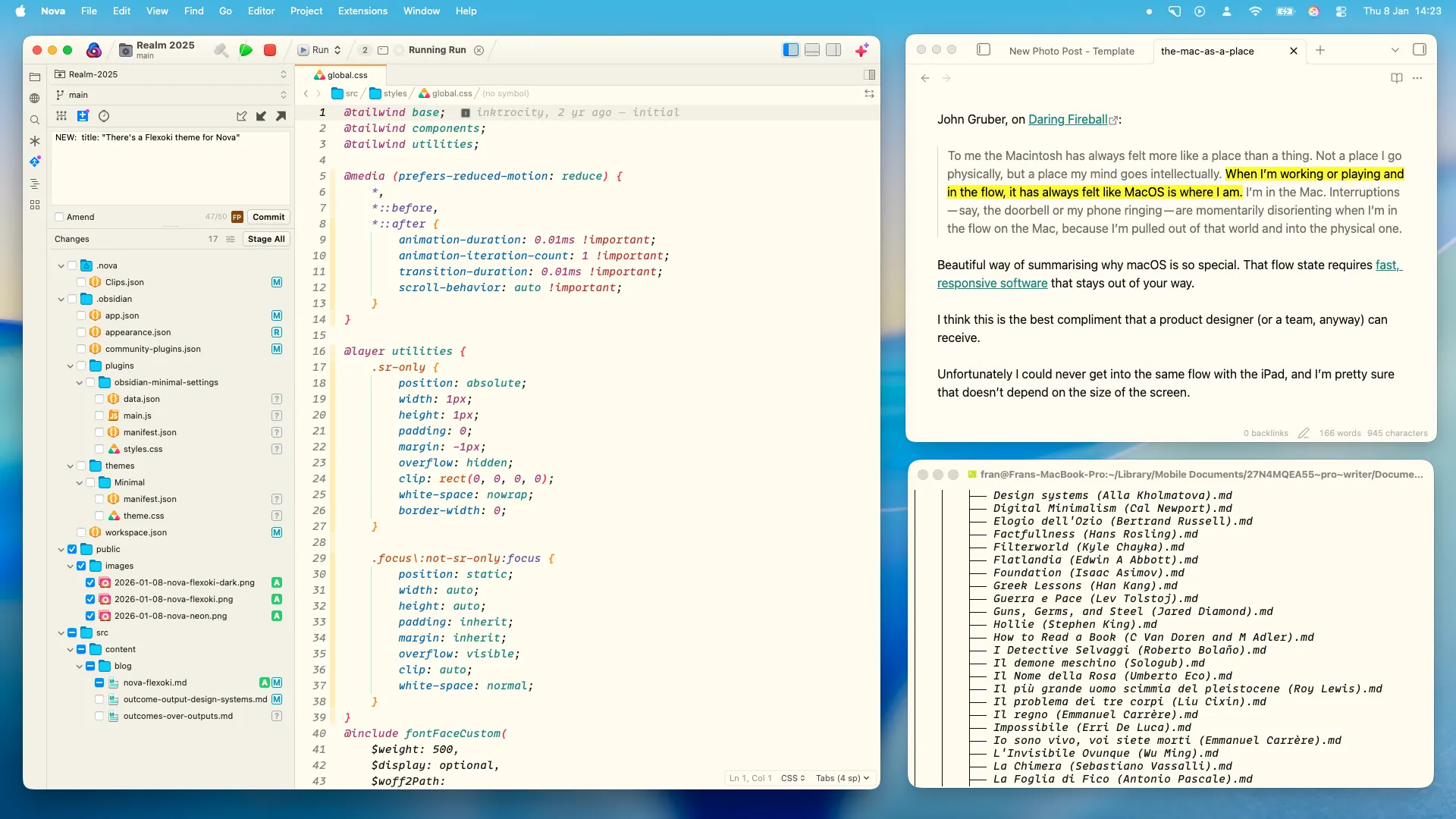
Task: Open the Run task selector dropdown
Action: pyautogui.click(x=320, y=50)
